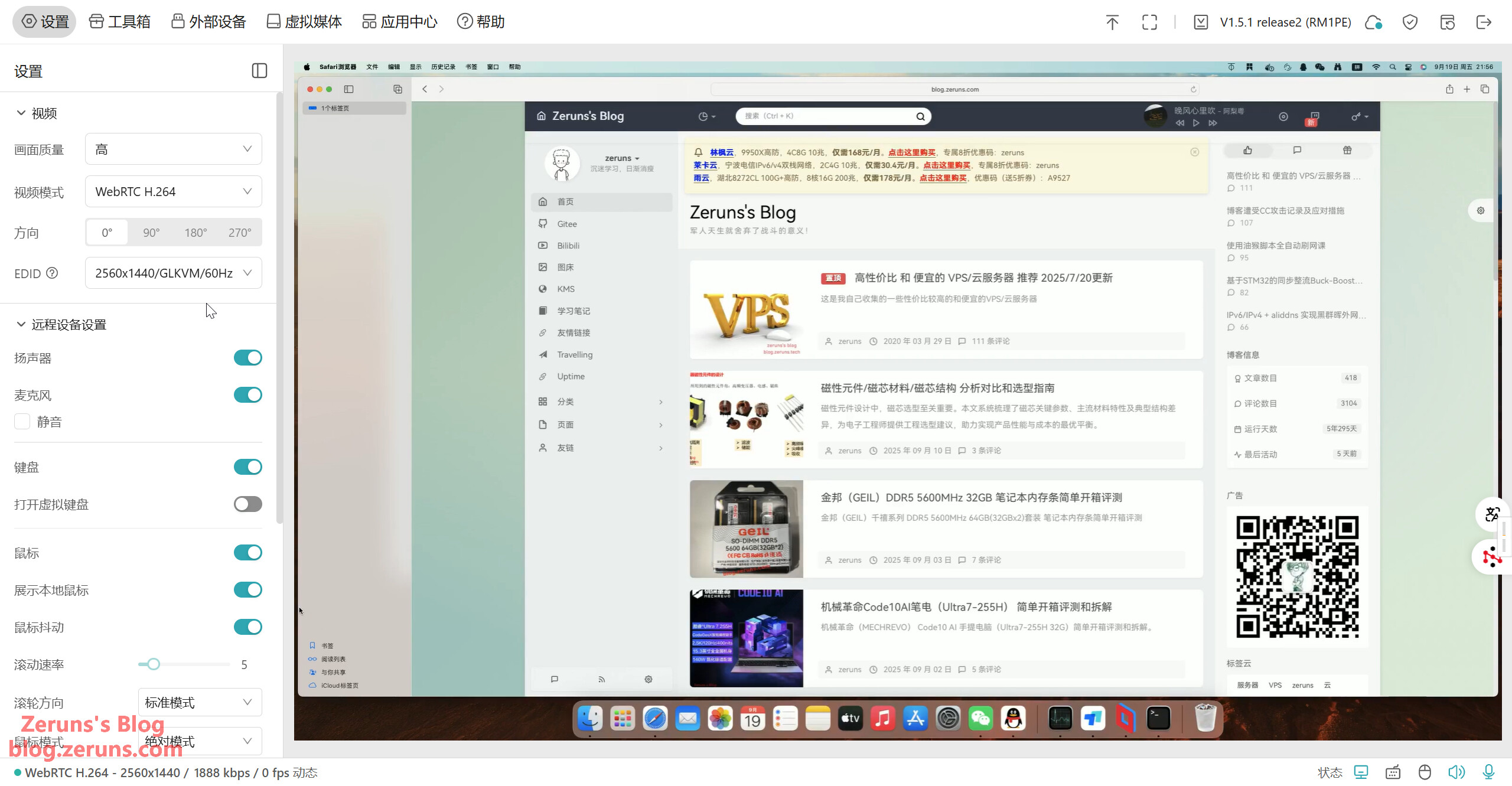Click the mouse icon in status bar
This screenshot has height=786, width=1512.
point(1425,772)
